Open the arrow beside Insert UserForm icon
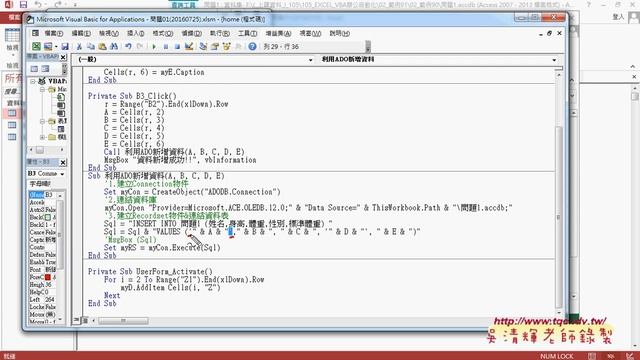This screenshot has height=360, width=640. tap(56, 47)
